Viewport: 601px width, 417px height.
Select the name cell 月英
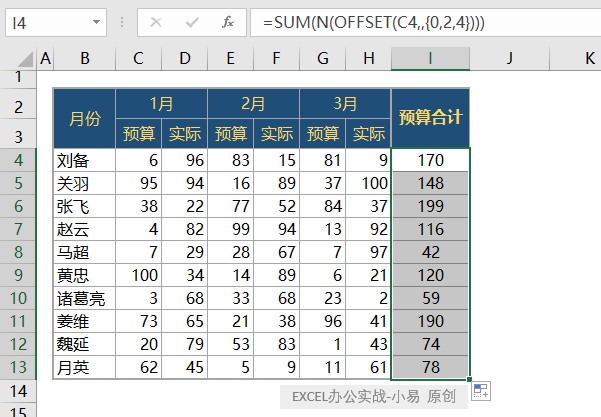(85, 367)
